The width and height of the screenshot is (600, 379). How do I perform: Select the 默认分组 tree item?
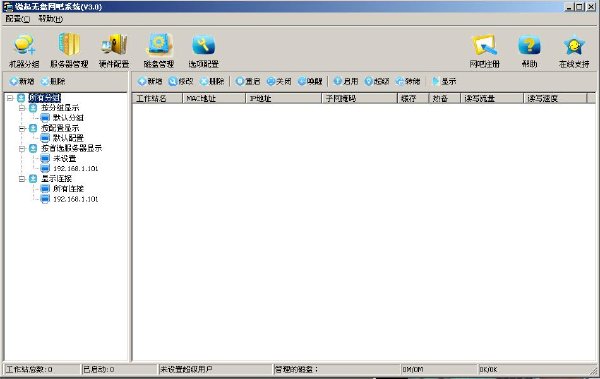(x=68, y=118)
